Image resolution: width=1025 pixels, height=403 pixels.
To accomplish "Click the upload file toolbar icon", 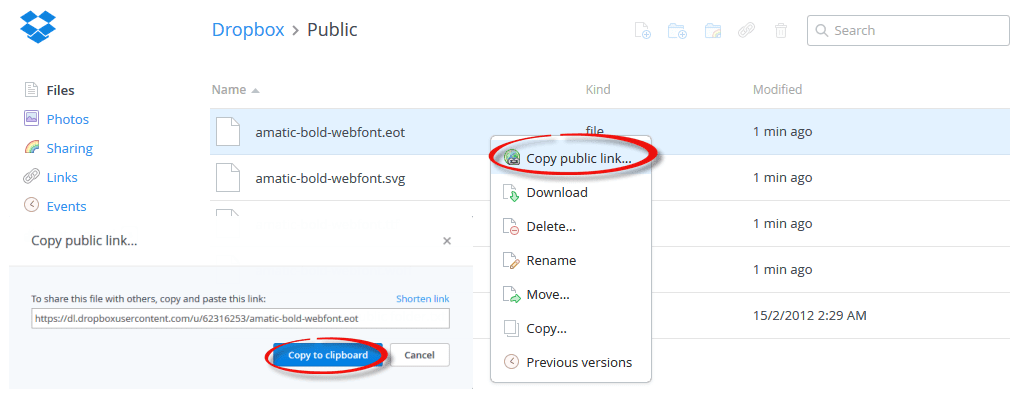I will (643, 31).
